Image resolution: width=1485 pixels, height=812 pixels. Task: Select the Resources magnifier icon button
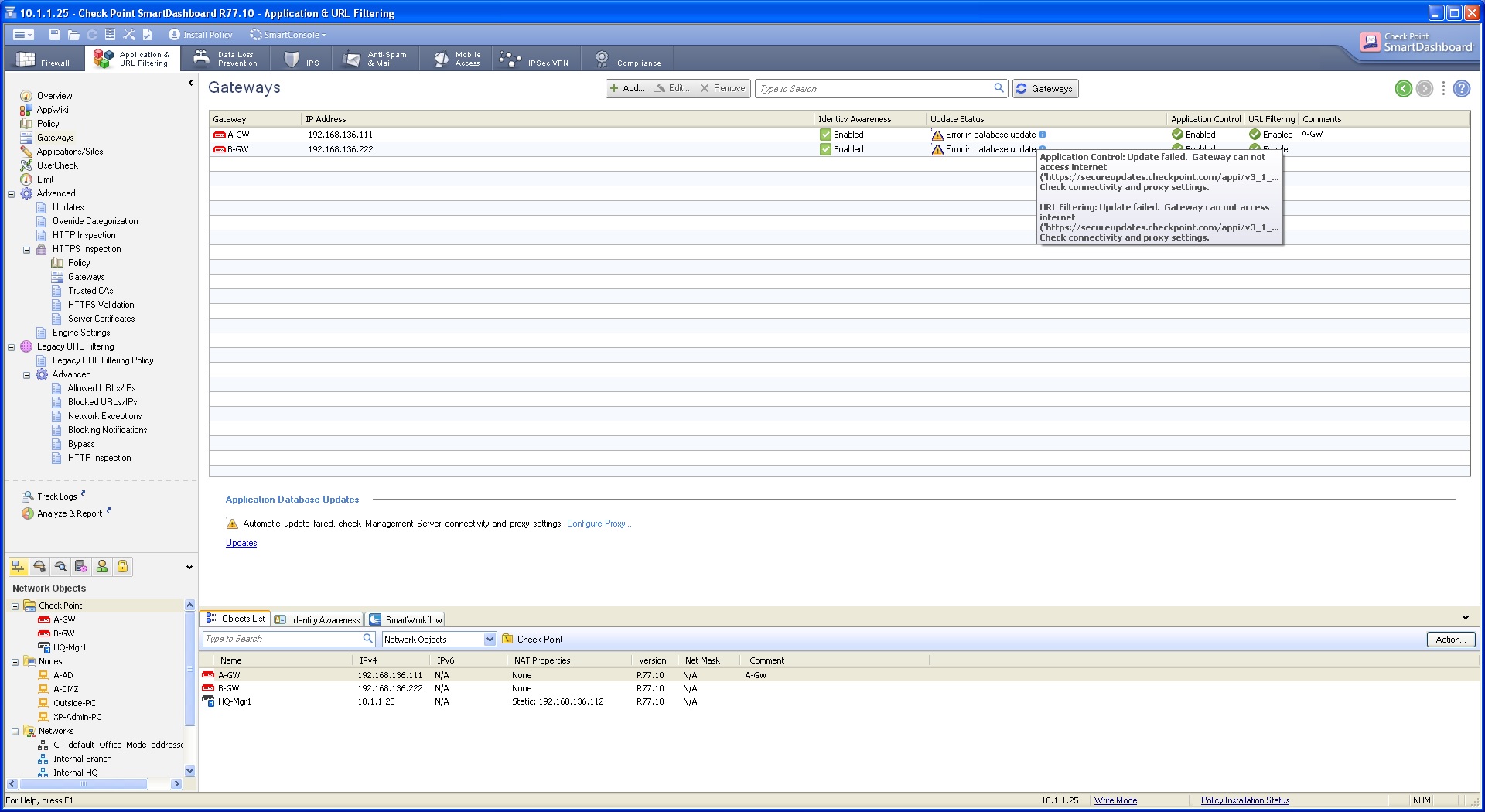coord(60,567)
